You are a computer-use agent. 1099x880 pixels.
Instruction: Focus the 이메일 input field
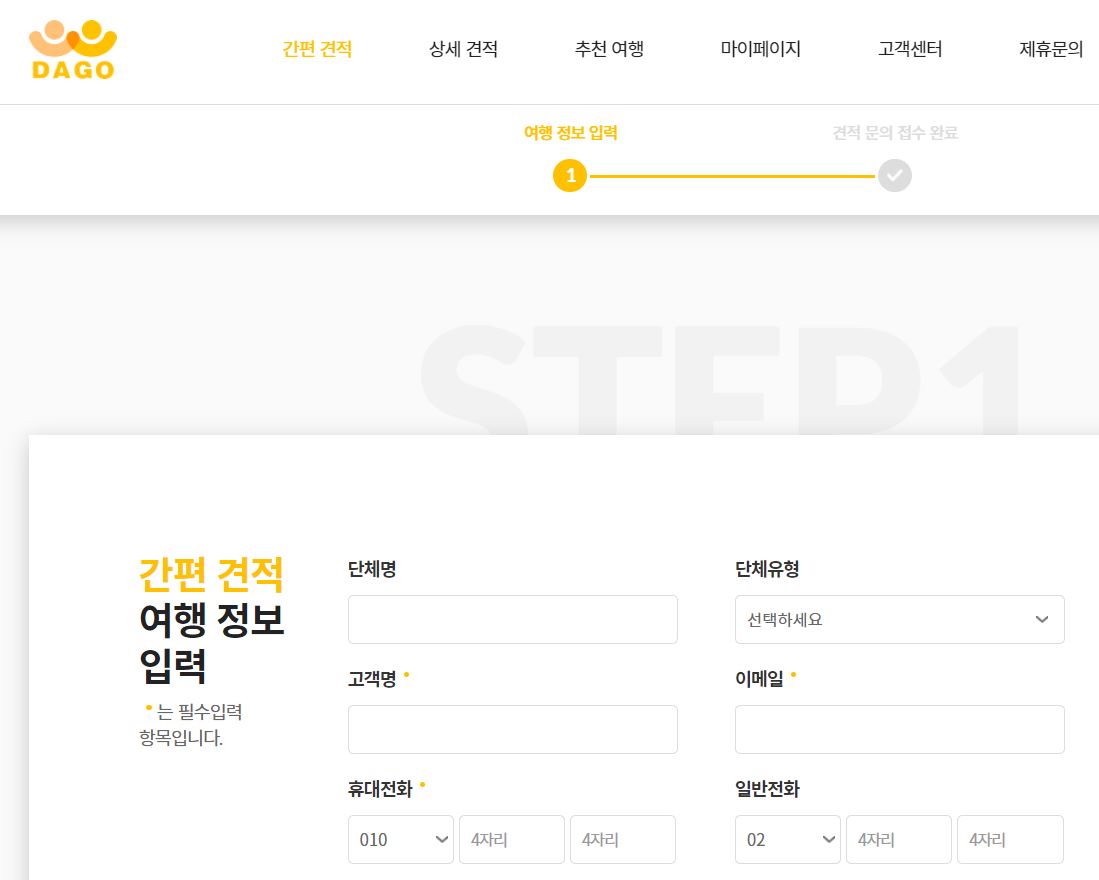pos(899,729)
